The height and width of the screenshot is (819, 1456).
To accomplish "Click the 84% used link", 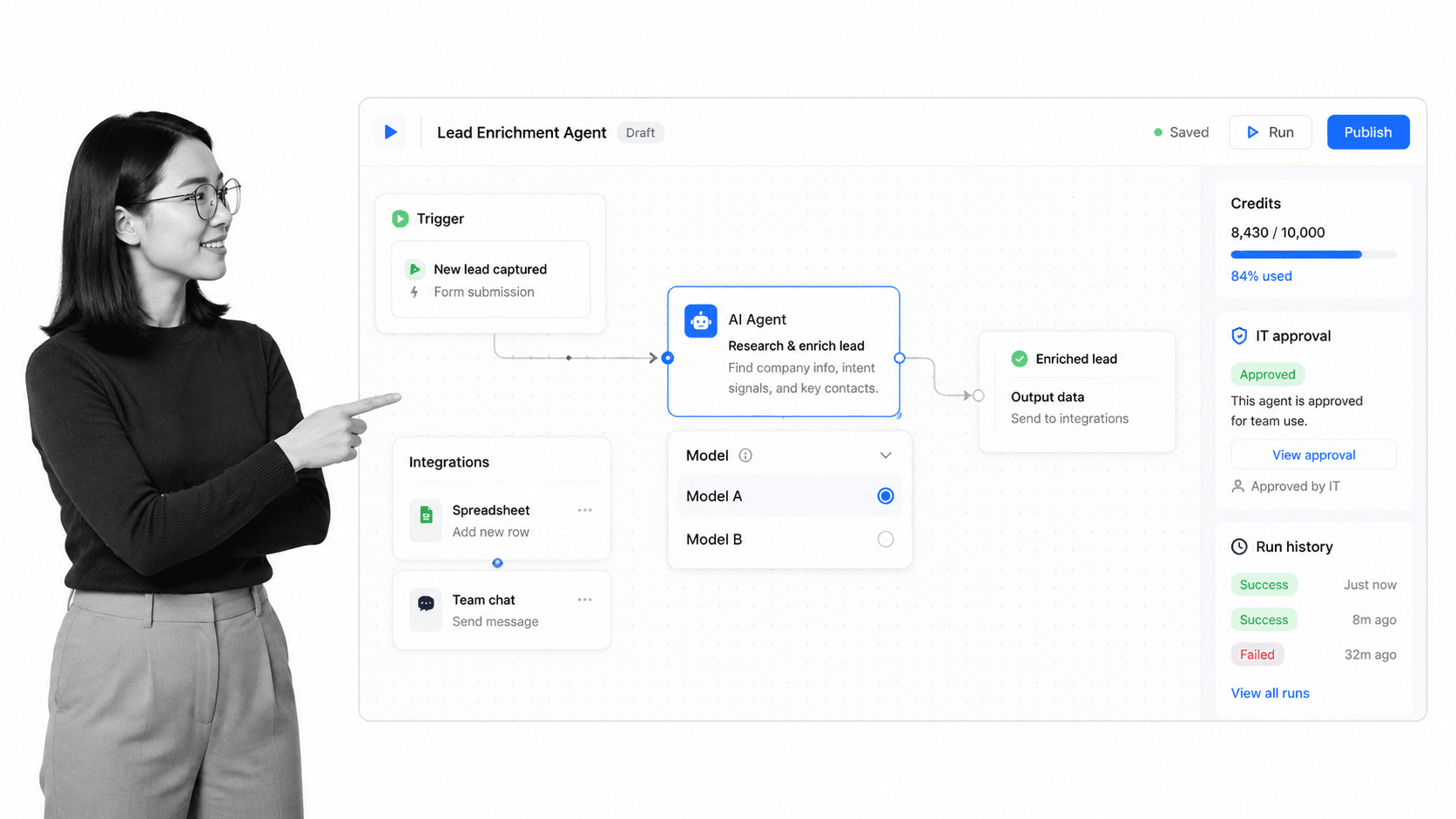I will (1261, 276).
